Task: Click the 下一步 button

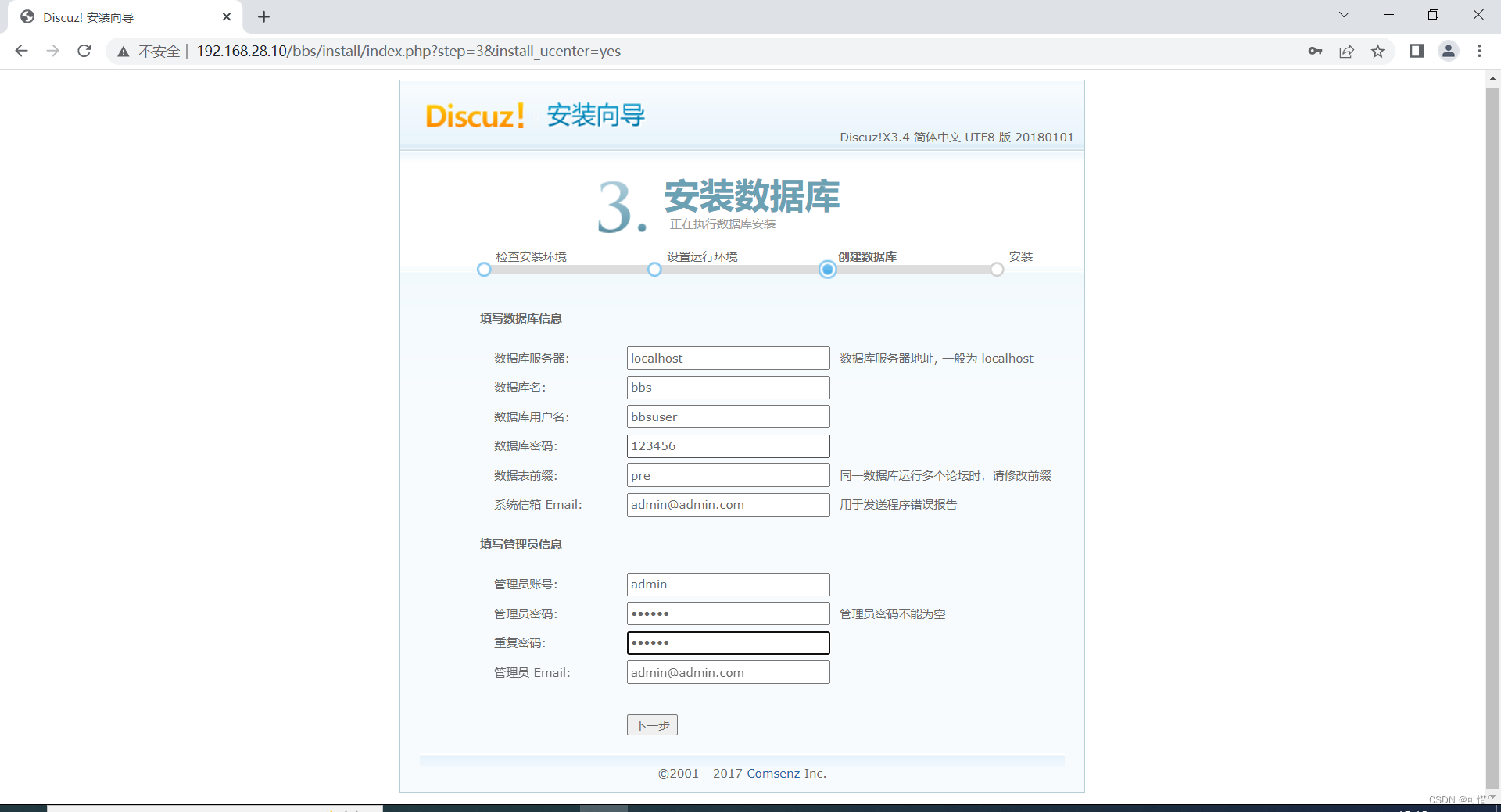Action: point(652,725)
